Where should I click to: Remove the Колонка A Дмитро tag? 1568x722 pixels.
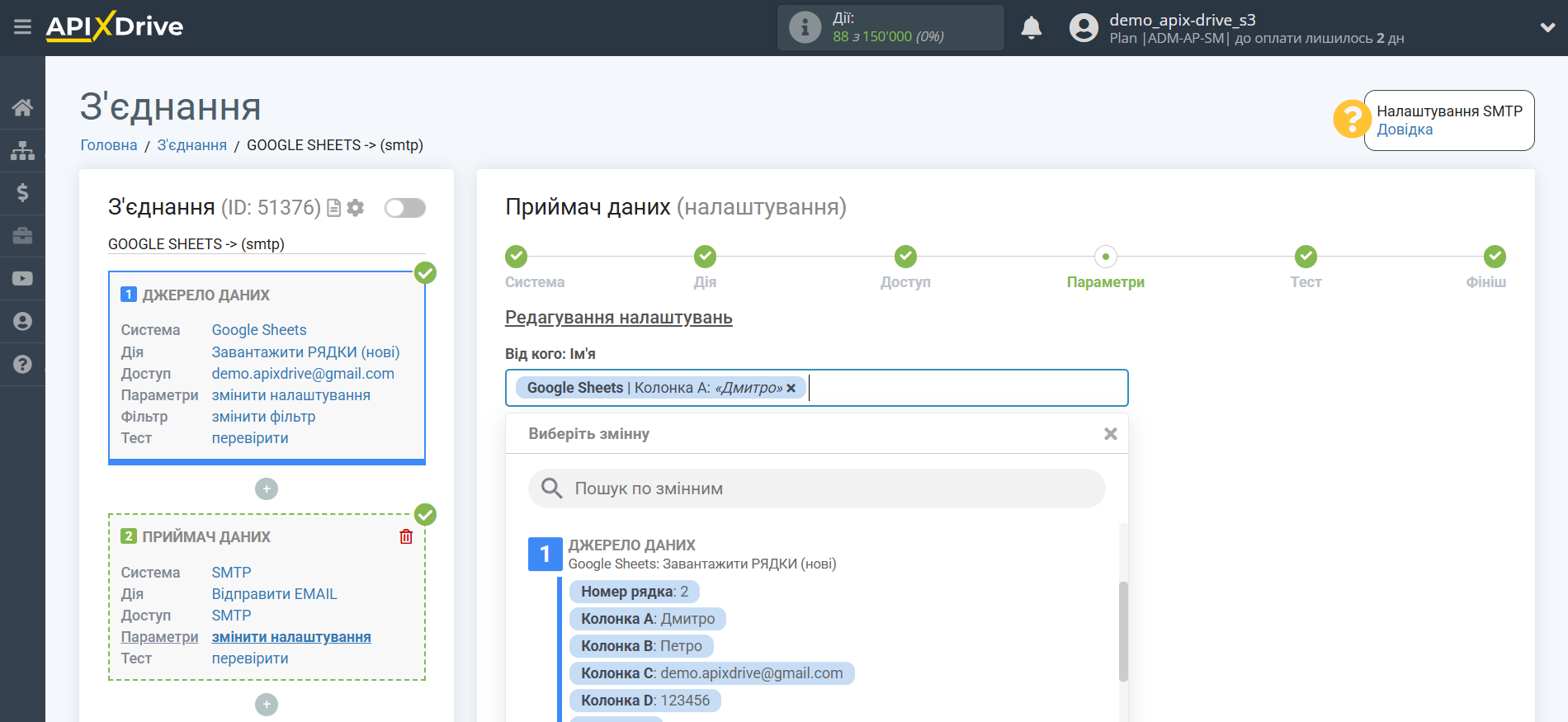[x=791, y=388]
